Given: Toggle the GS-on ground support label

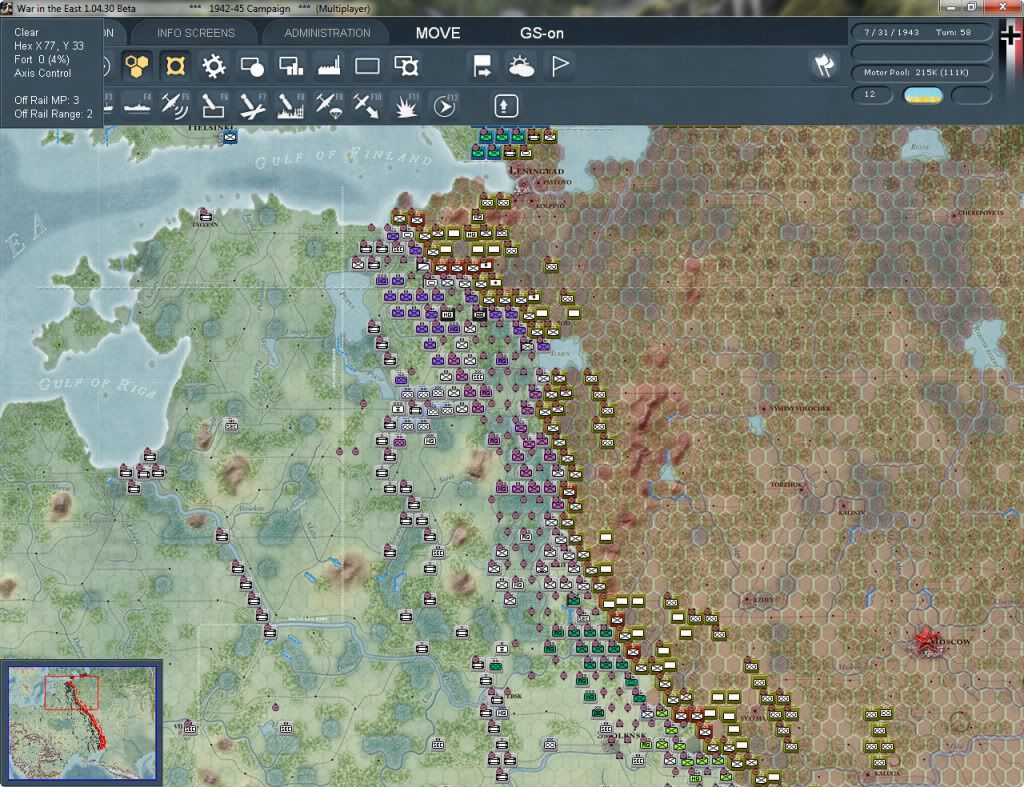Looking at the screenshot, I should [x=542, y=33].
